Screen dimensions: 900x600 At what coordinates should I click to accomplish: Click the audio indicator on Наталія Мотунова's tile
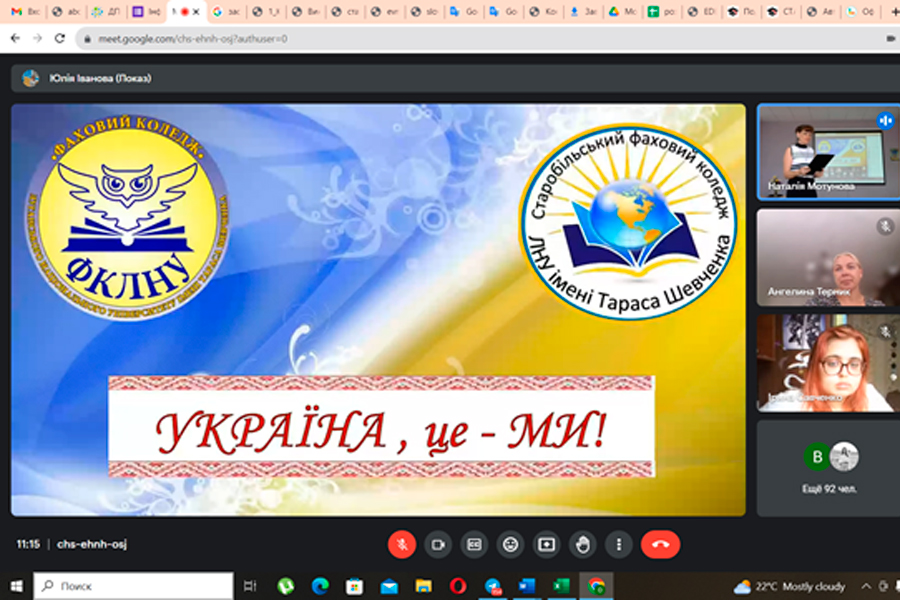885,121
